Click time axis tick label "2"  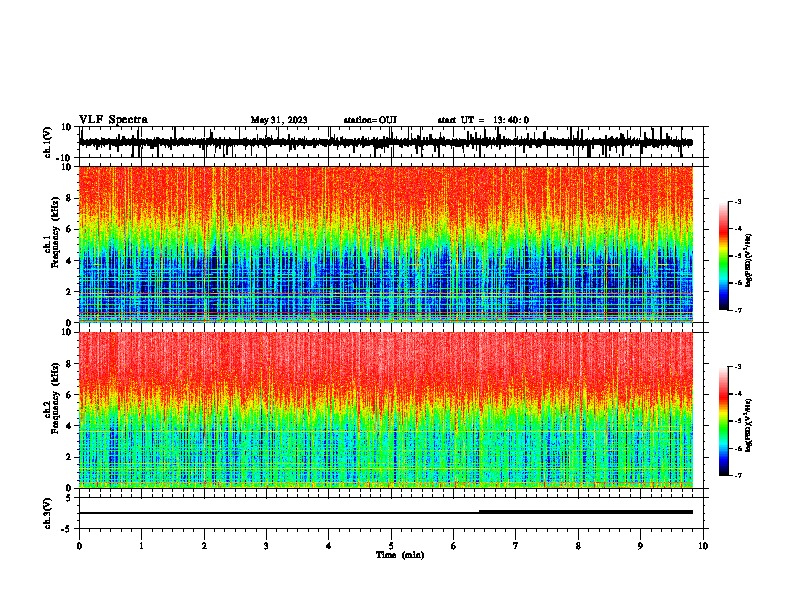(x=204, y=546)
